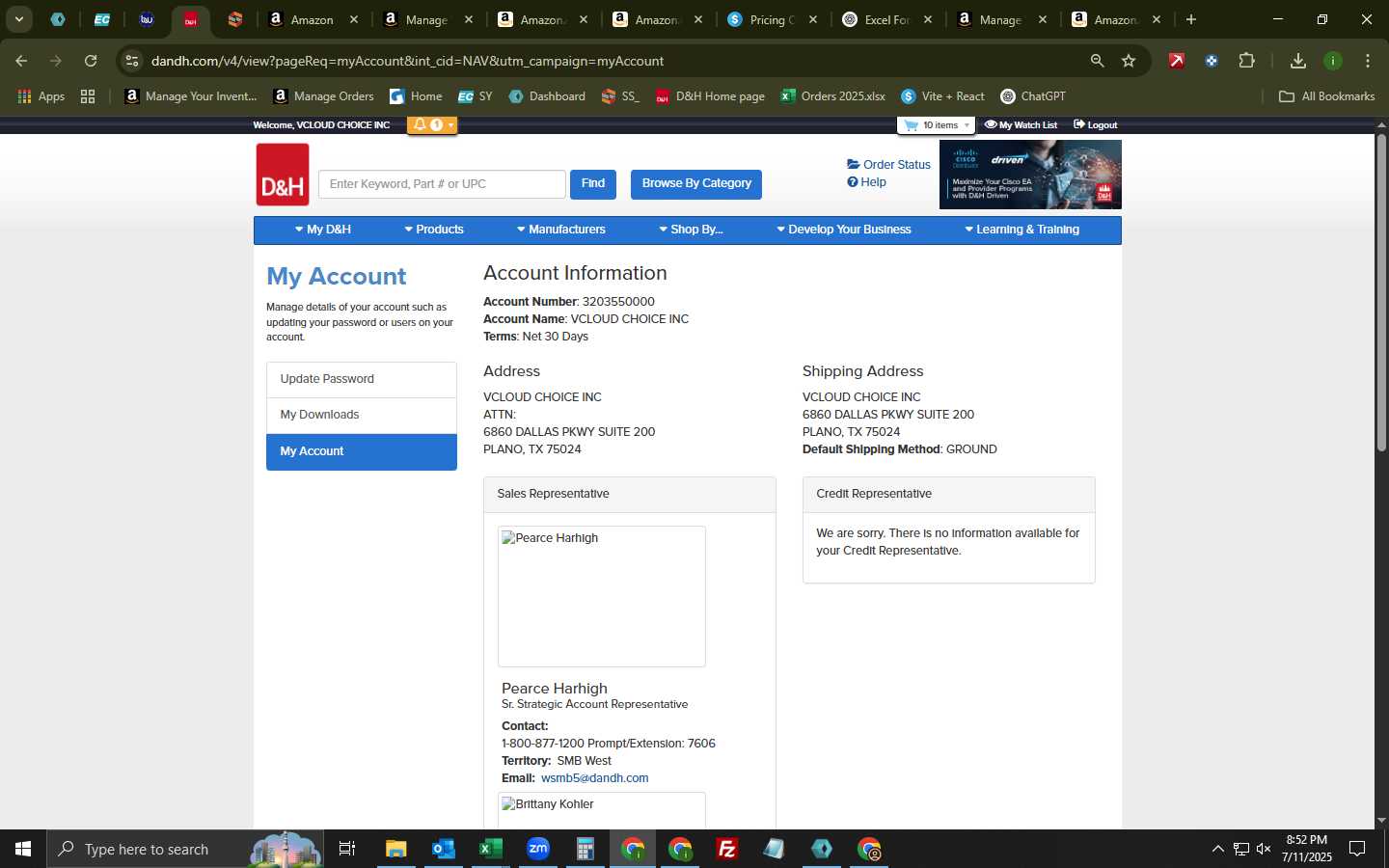Open Orders 2025.xlsx bookmark
The image size is (1389, 868).
point(833,96)
